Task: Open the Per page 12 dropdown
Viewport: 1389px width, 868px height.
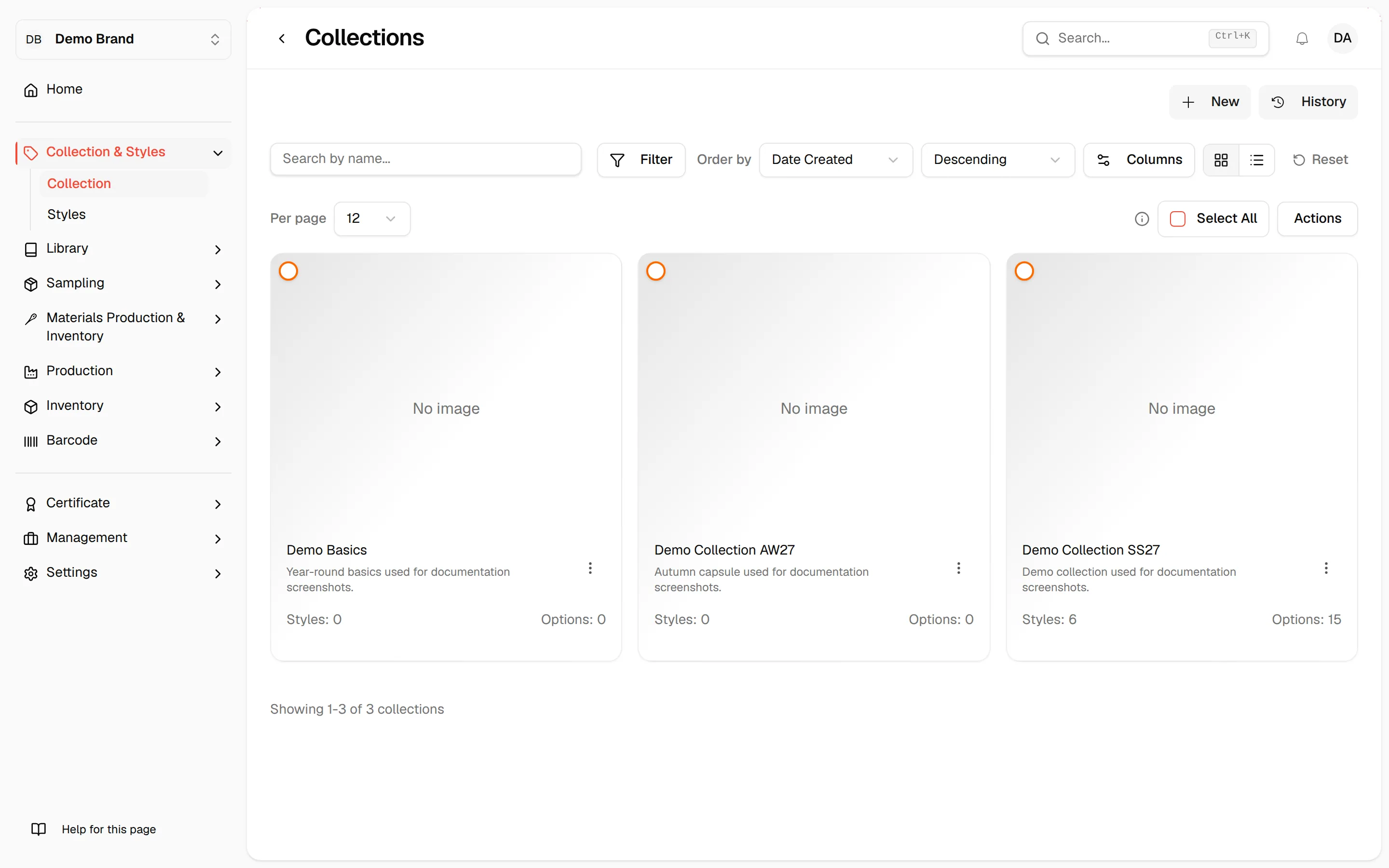Action: click(372, 219)
